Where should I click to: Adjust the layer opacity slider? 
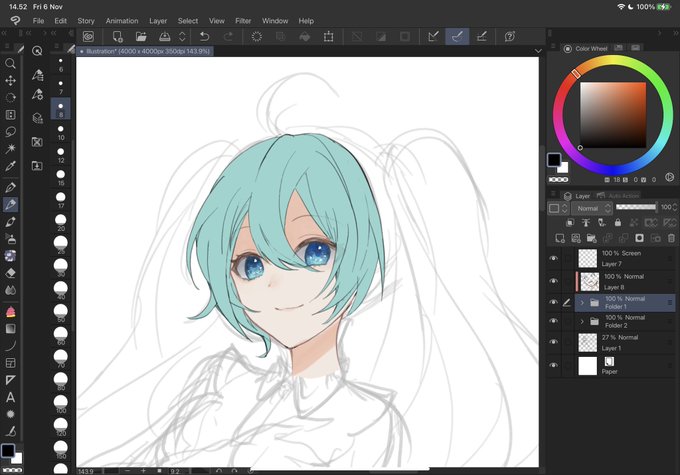636,207
